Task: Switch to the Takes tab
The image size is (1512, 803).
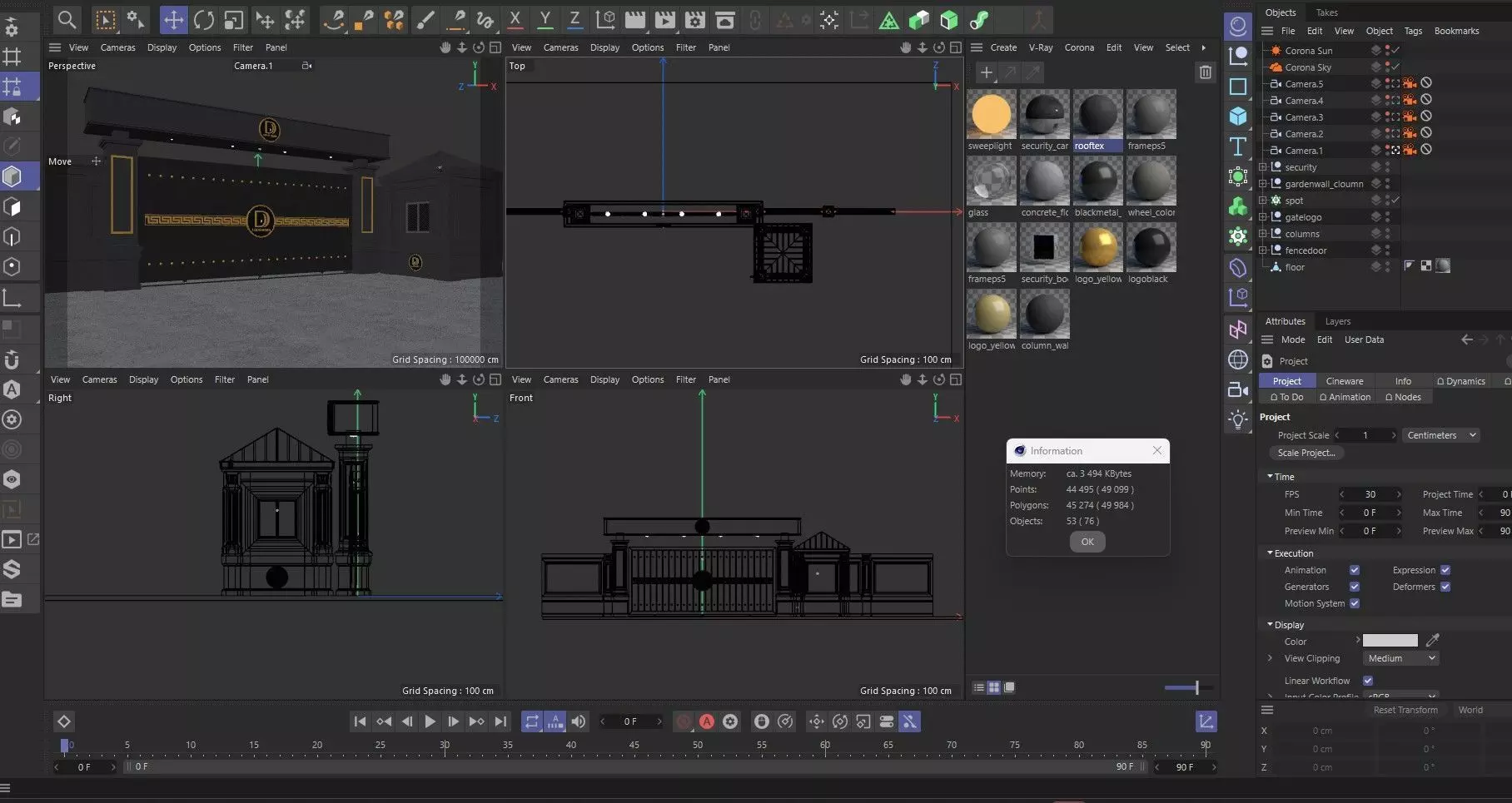Action: coord(1327,12)
